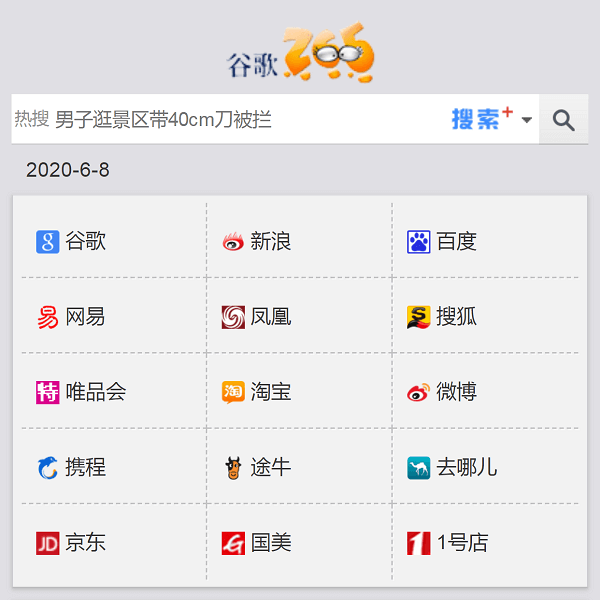
Task: Click the magnifier search button
Action: 563,119
